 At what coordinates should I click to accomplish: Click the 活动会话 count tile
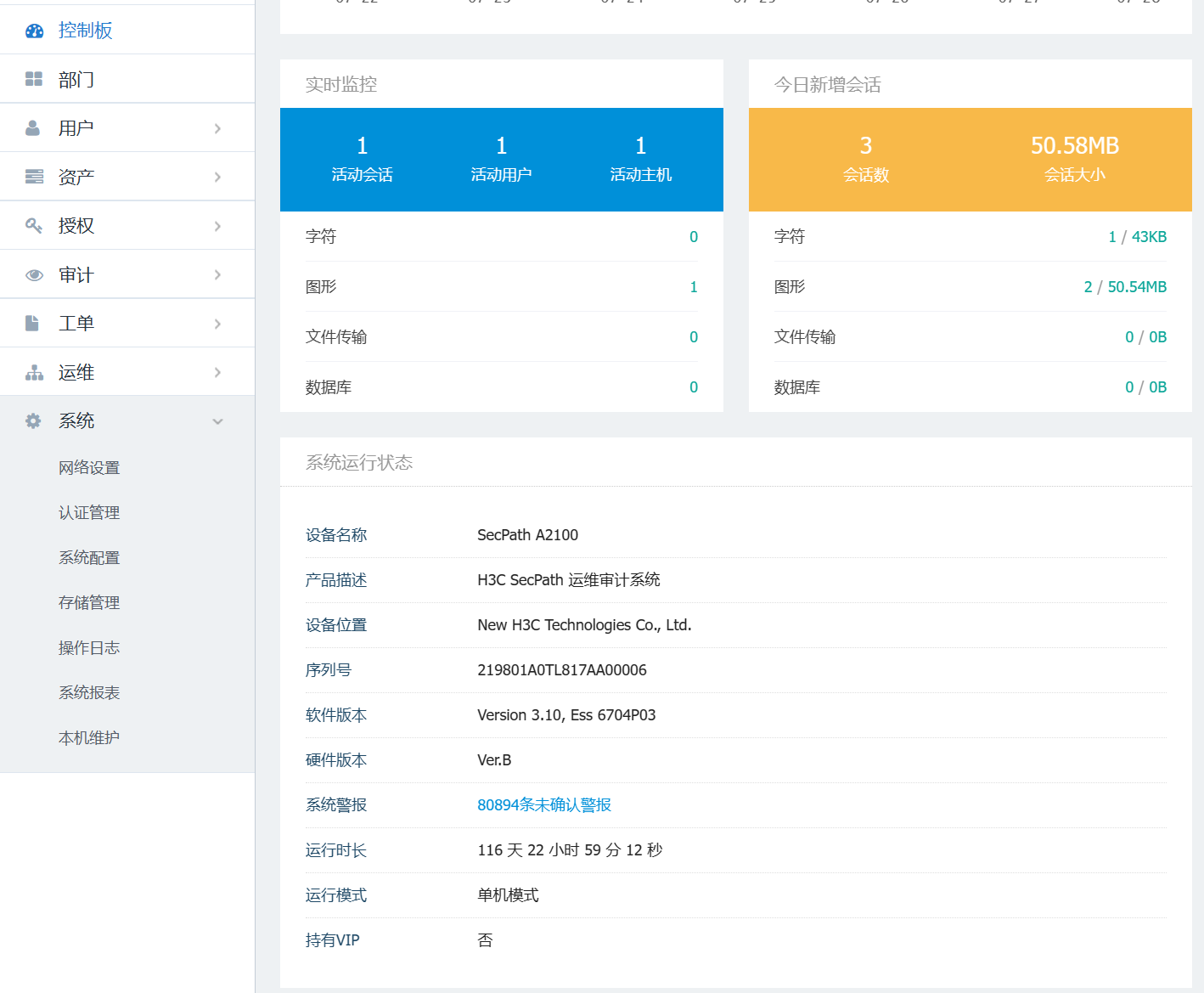362,159
